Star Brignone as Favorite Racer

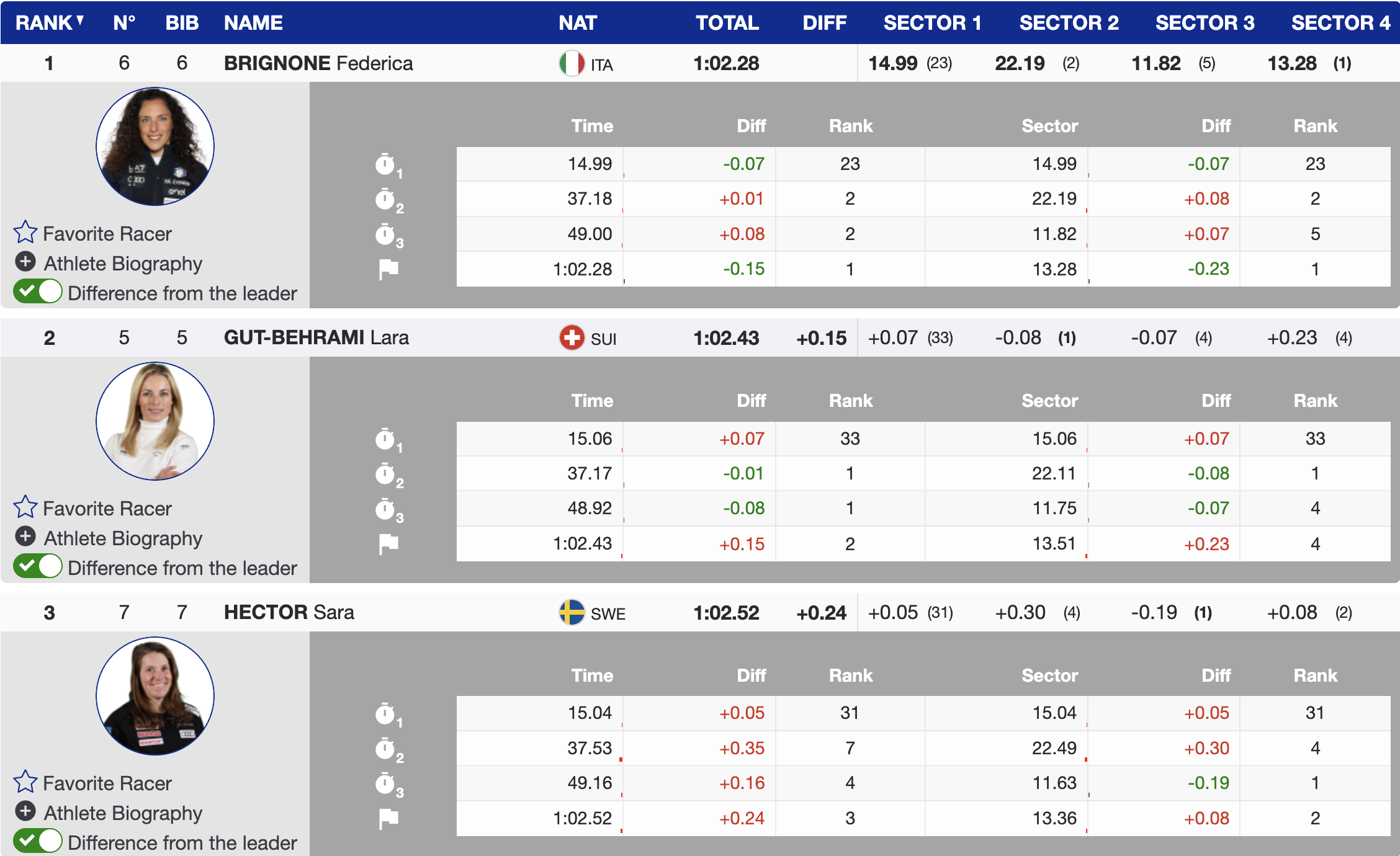click(25, 233)
